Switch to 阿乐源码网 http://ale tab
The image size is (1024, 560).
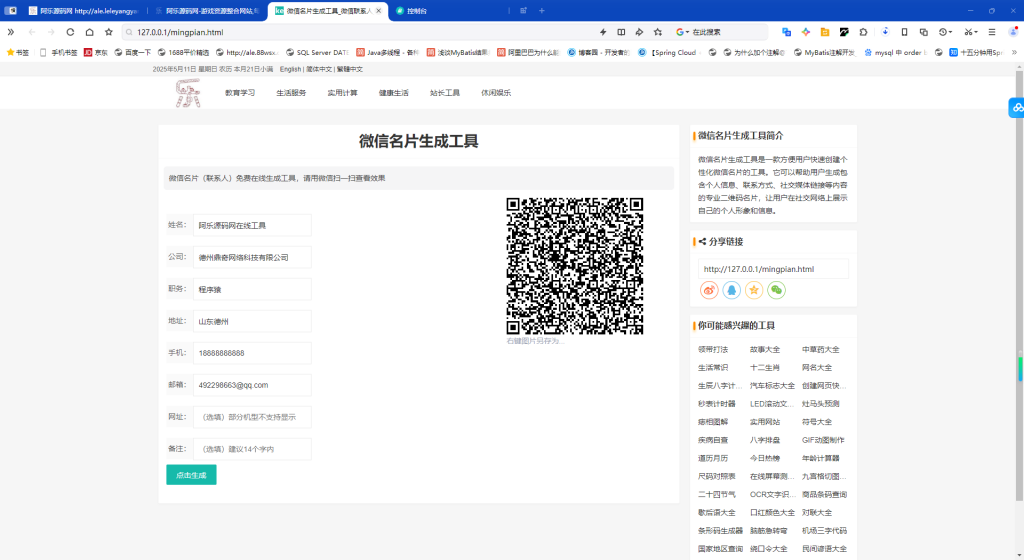coord(83,11)
